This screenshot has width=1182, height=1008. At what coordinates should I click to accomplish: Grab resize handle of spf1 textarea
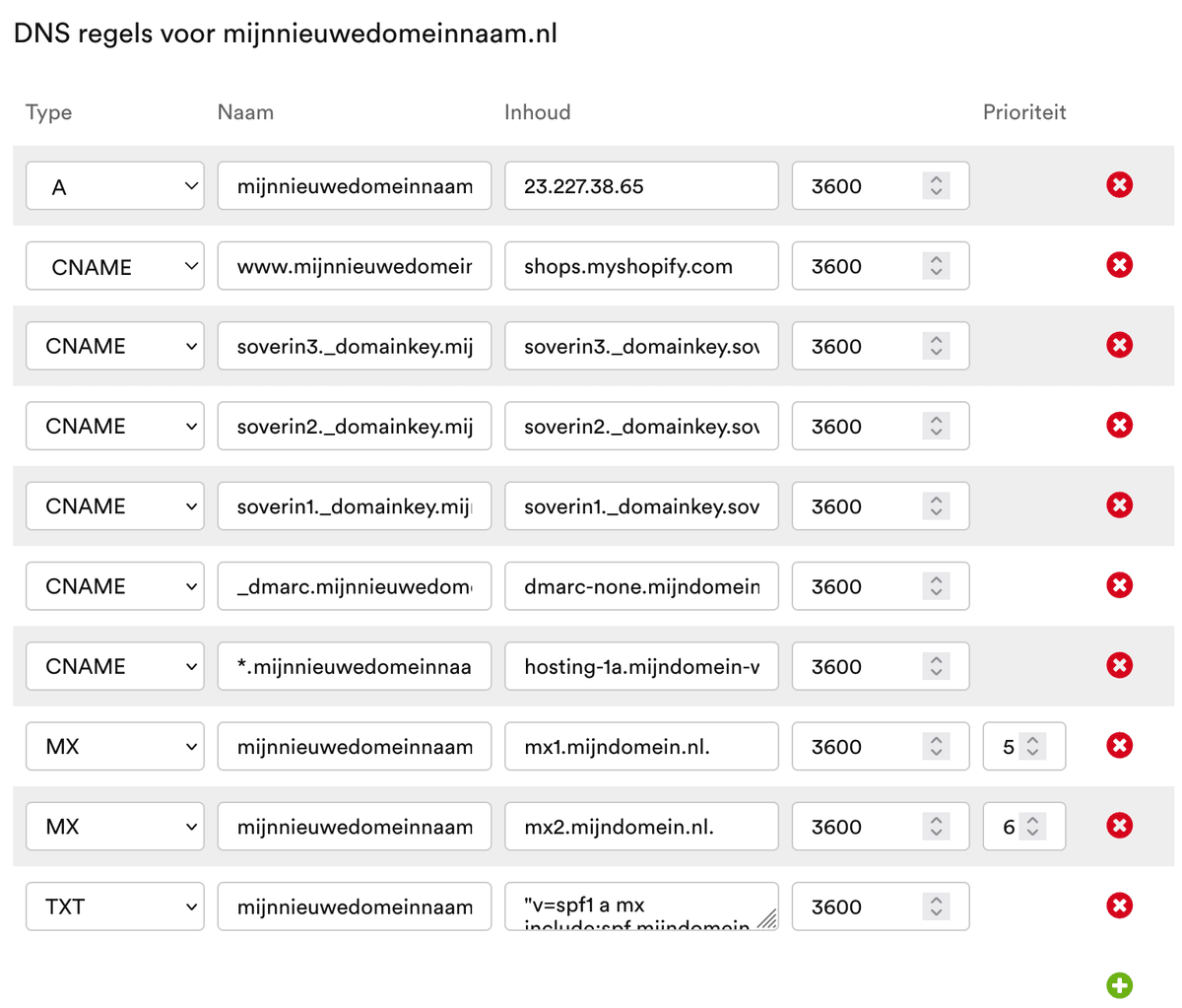coord(767,919)
